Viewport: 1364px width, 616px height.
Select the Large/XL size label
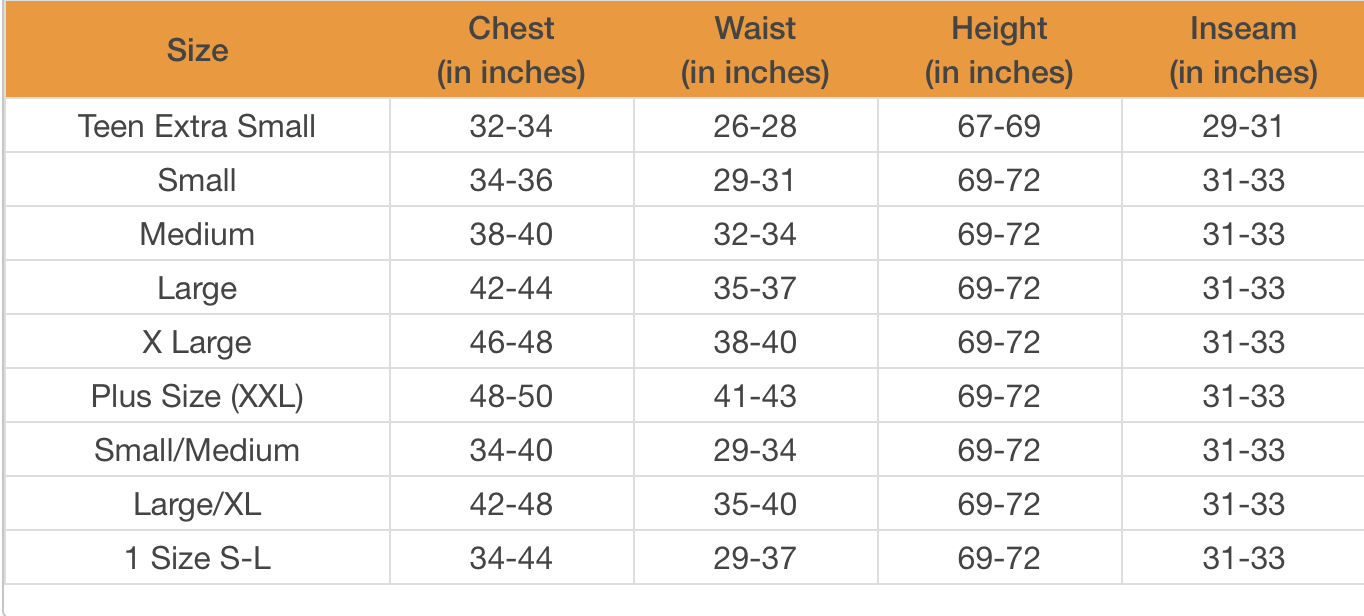[x=197, y=504]
